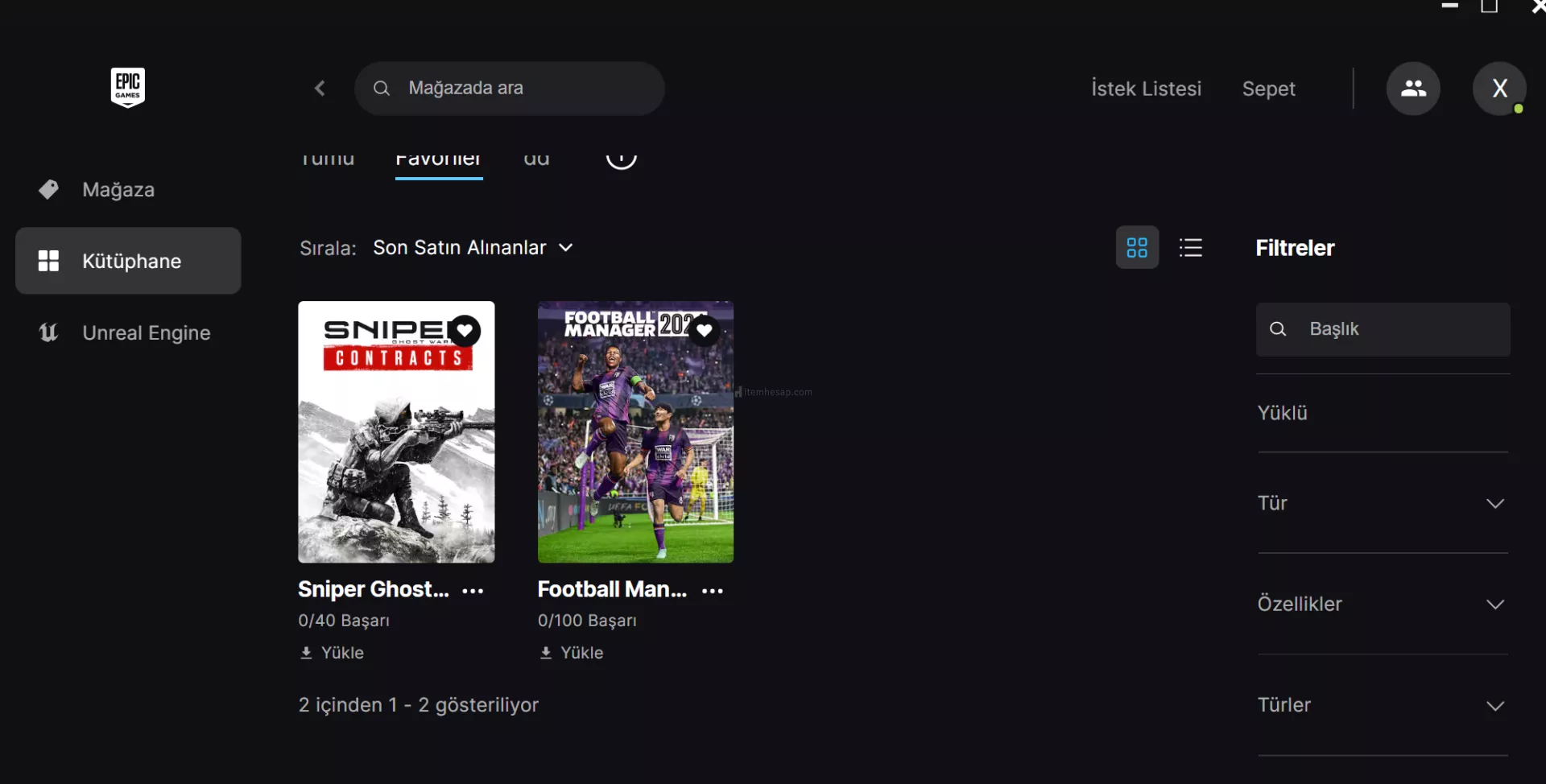Open Mağaza in the sidebar
Screen dimensions: 1546x784
click(118, 190)
